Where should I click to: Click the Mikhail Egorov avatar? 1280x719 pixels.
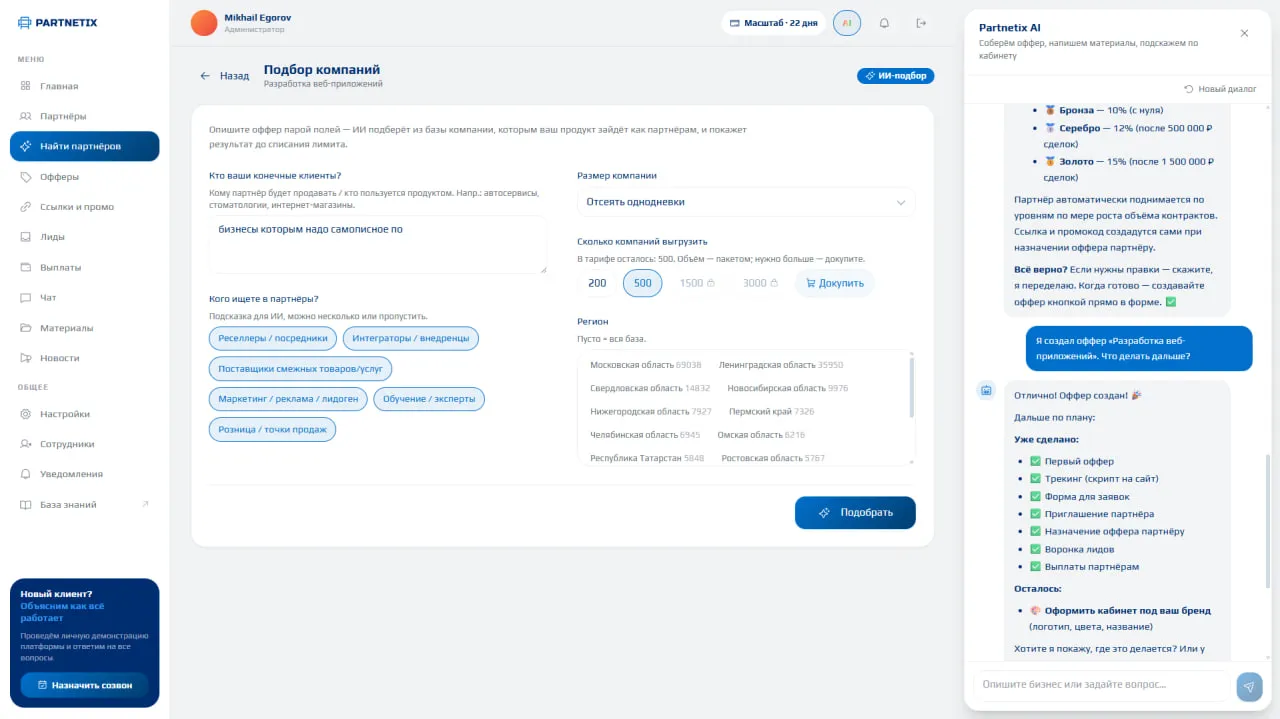[204, 23]
